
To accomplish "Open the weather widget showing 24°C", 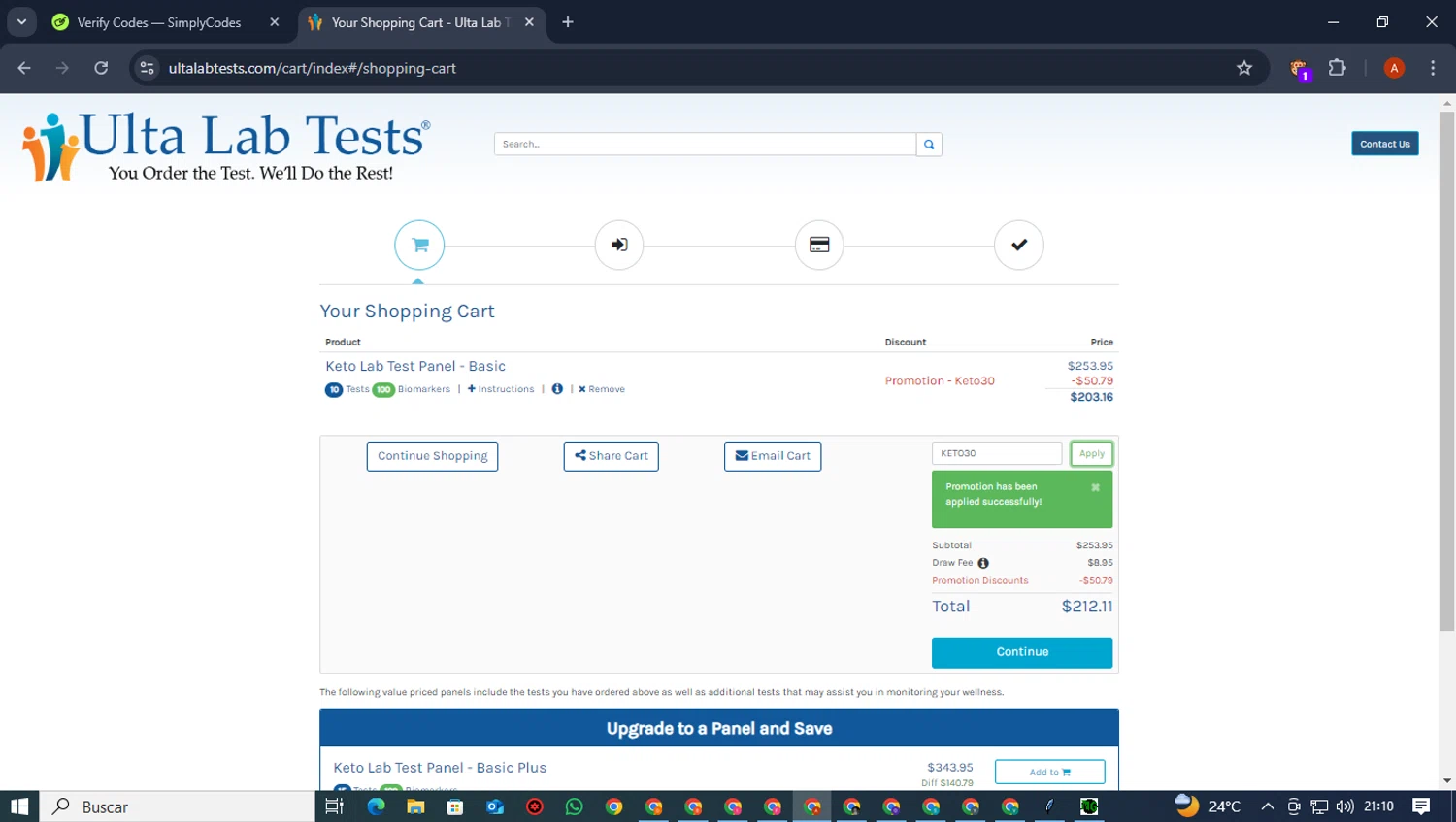I will [1208, 806].
